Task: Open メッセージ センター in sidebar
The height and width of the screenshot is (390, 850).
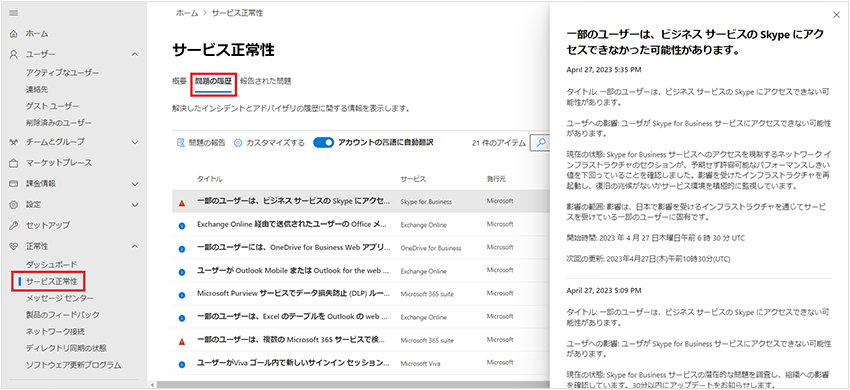Action: [60, 298]
